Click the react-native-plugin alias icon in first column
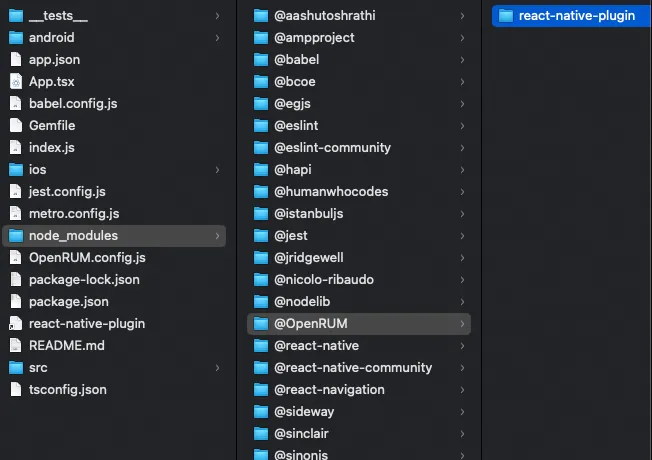 pos(16,324)
